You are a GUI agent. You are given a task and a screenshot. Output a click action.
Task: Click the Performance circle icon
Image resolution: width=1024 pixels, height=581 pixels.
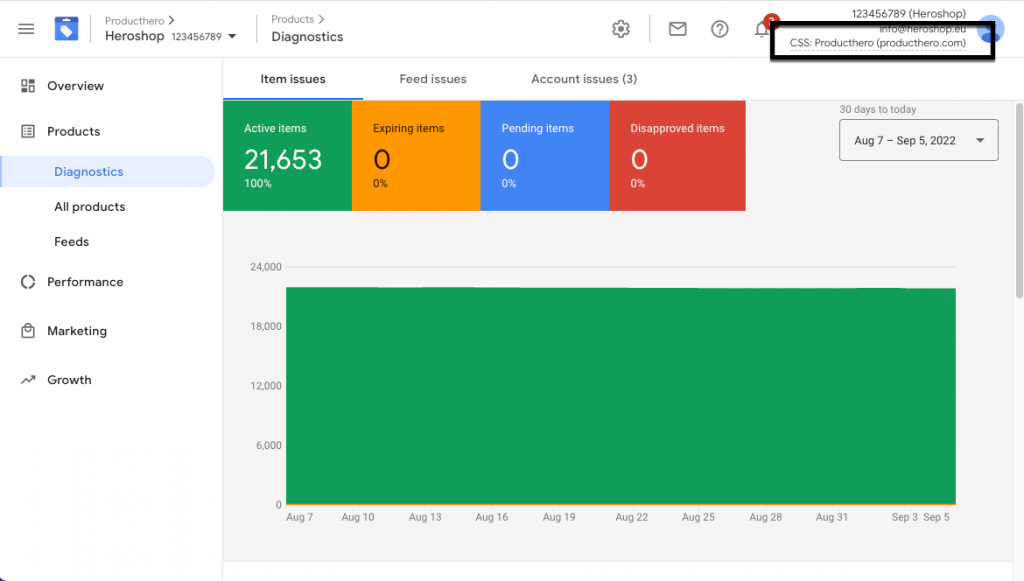[x=27, y=282]
